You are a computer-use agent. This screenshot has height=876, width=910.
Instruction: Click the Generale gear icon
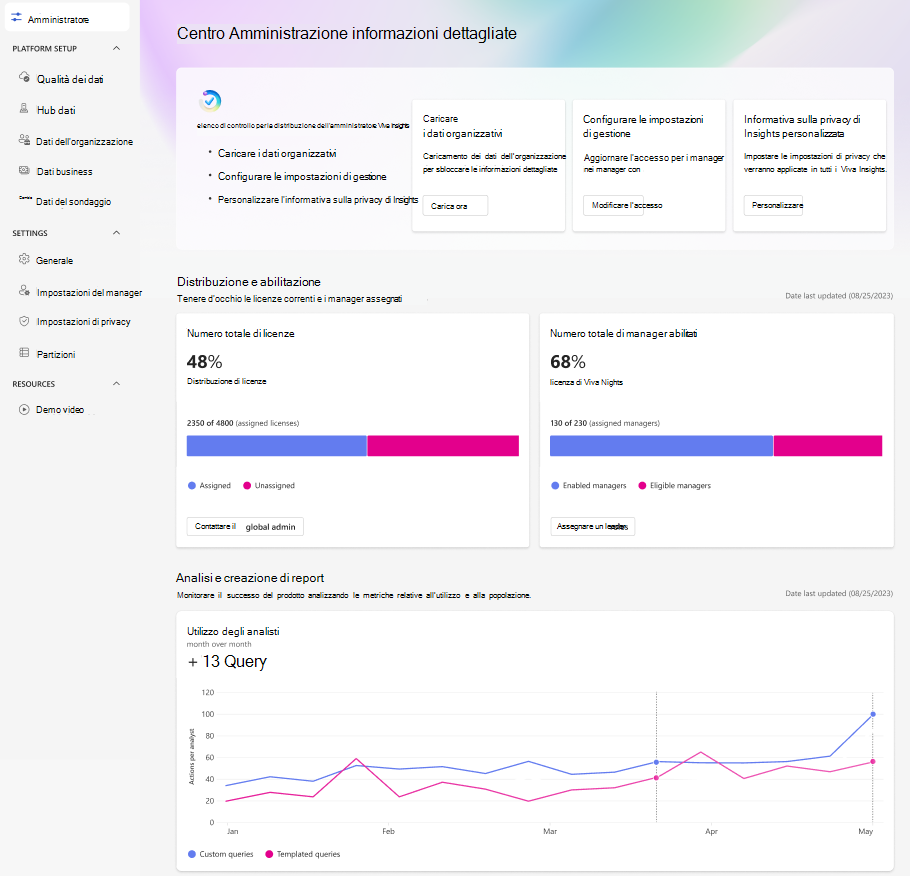(24, 259)
